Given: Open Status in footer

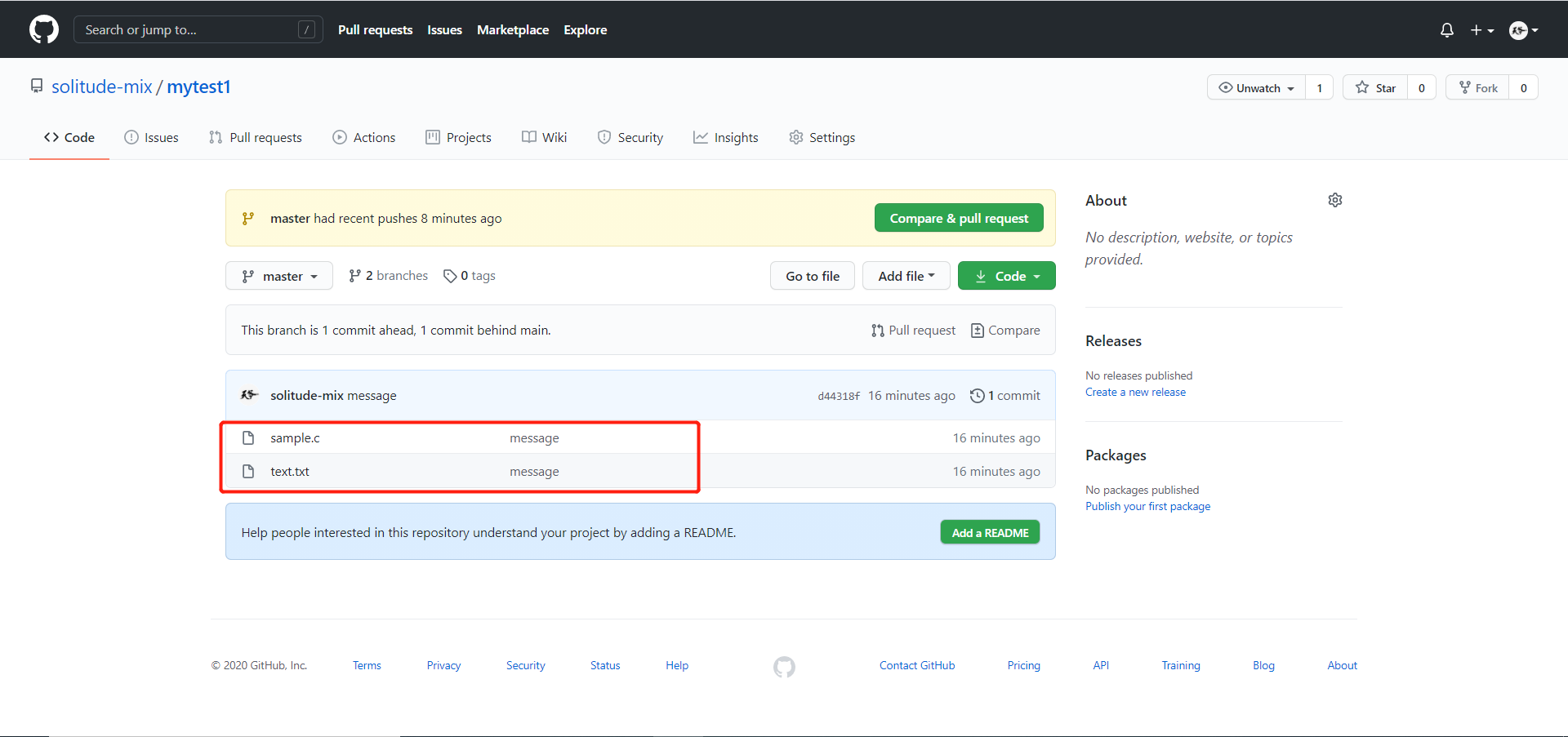Looking at the screenshot, I should click(605, 665).
